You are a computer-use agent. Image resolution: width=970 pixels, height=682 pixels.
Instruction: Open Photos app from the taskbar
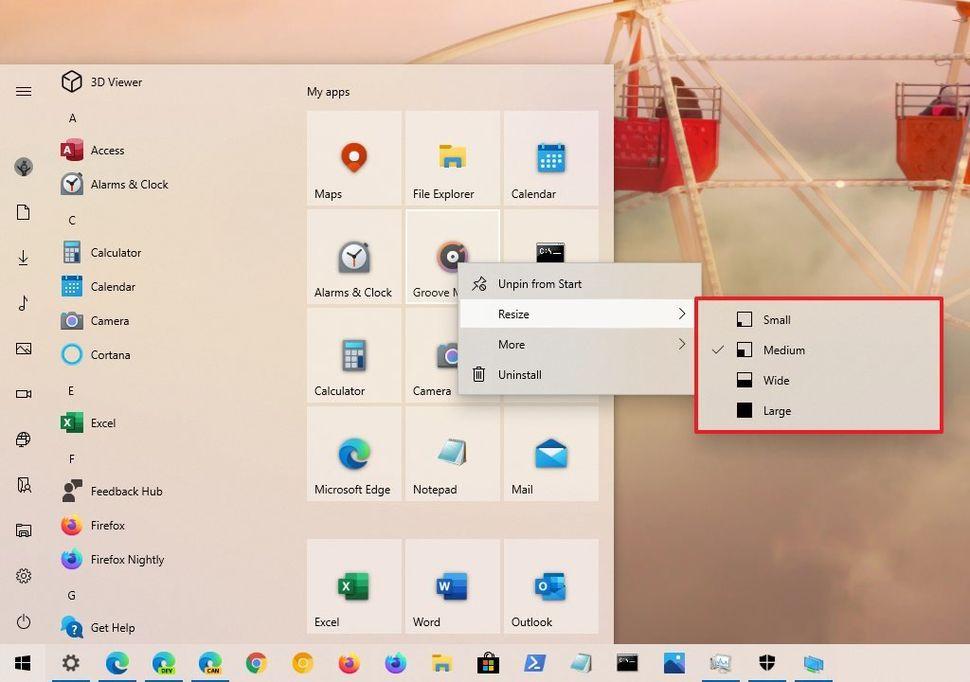(674, 663)
